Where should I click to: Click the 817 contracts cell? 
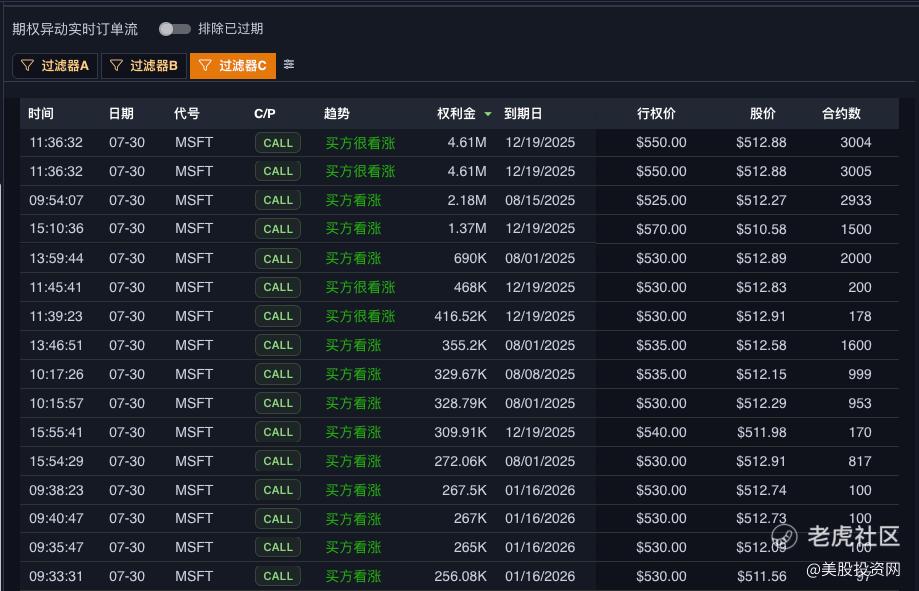[860, 461]
